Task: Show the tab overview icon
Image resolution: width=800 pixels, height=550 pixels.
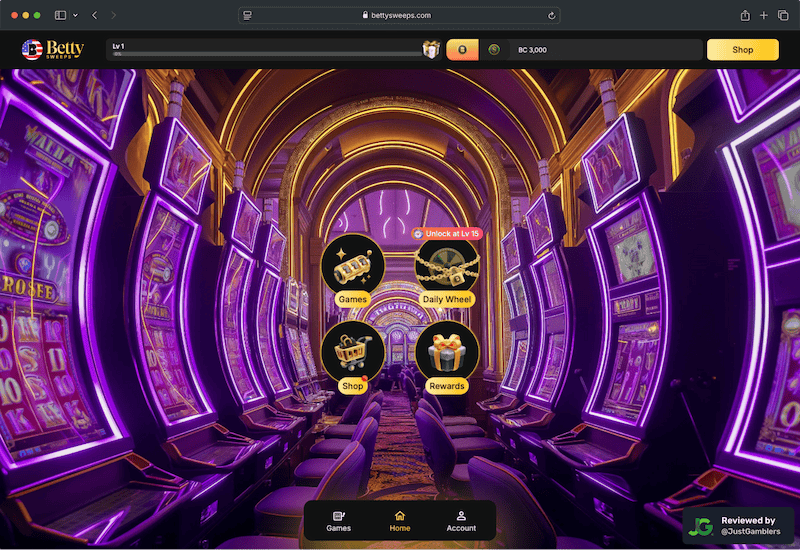Action: pyautogui.click(x=783, y=15)
